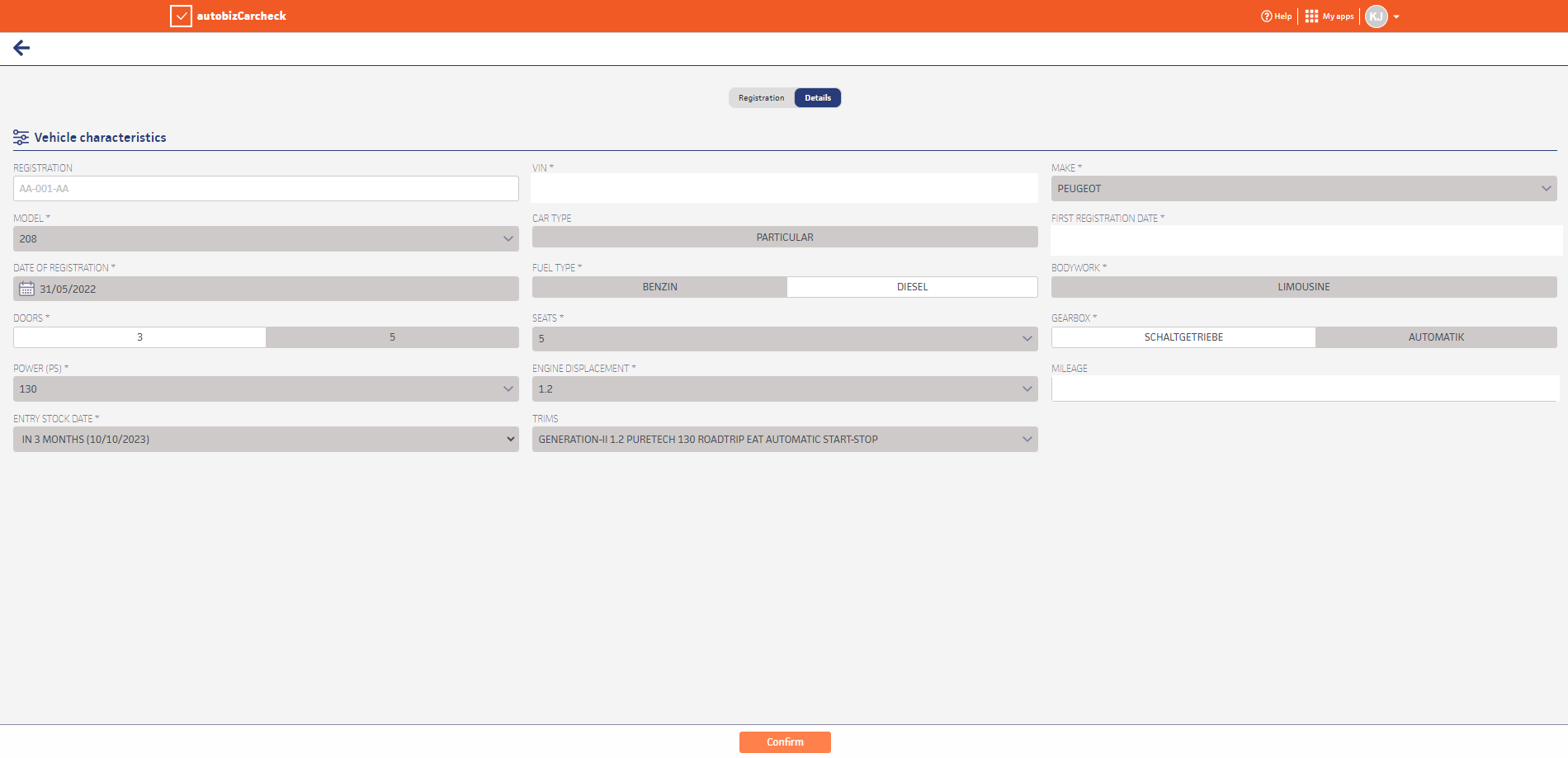Select DIESEL fuel type
The width and height of the screenshot is (1568, 758).
click(x=912, y=287)
